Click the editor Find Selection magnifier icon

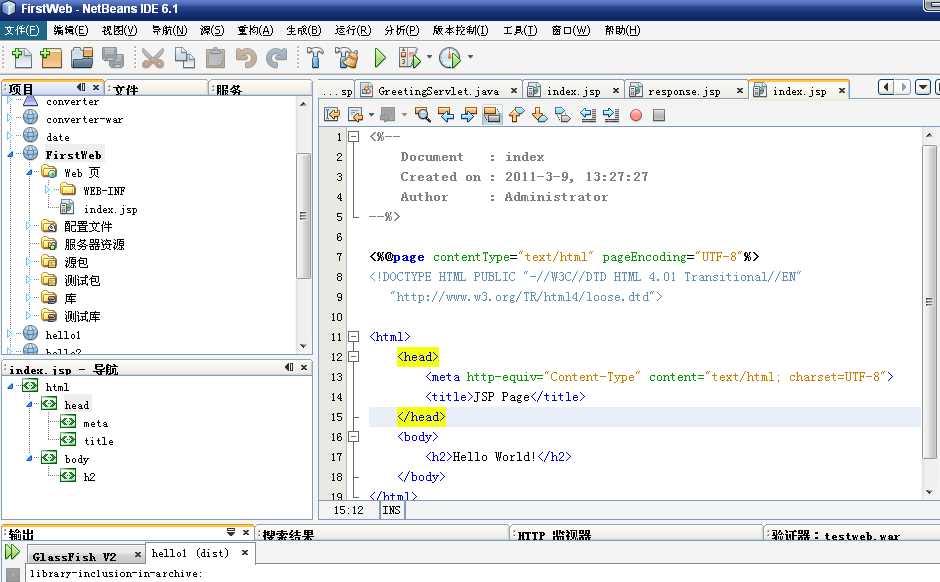click(423, 114)
